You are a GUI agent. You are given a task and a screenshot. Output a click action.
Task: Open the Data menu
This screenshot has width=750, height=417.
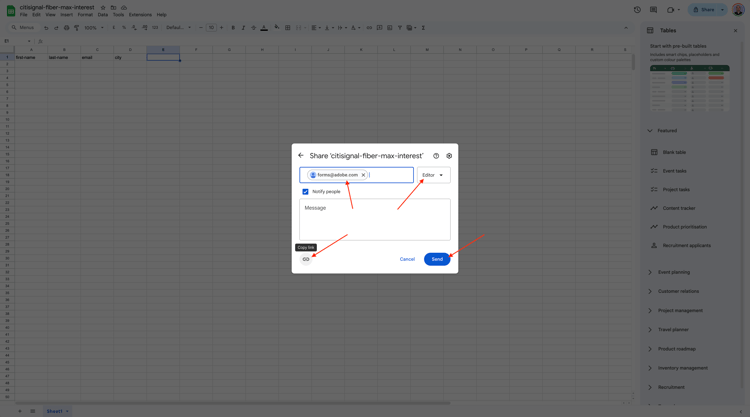[x=103, y=15]
